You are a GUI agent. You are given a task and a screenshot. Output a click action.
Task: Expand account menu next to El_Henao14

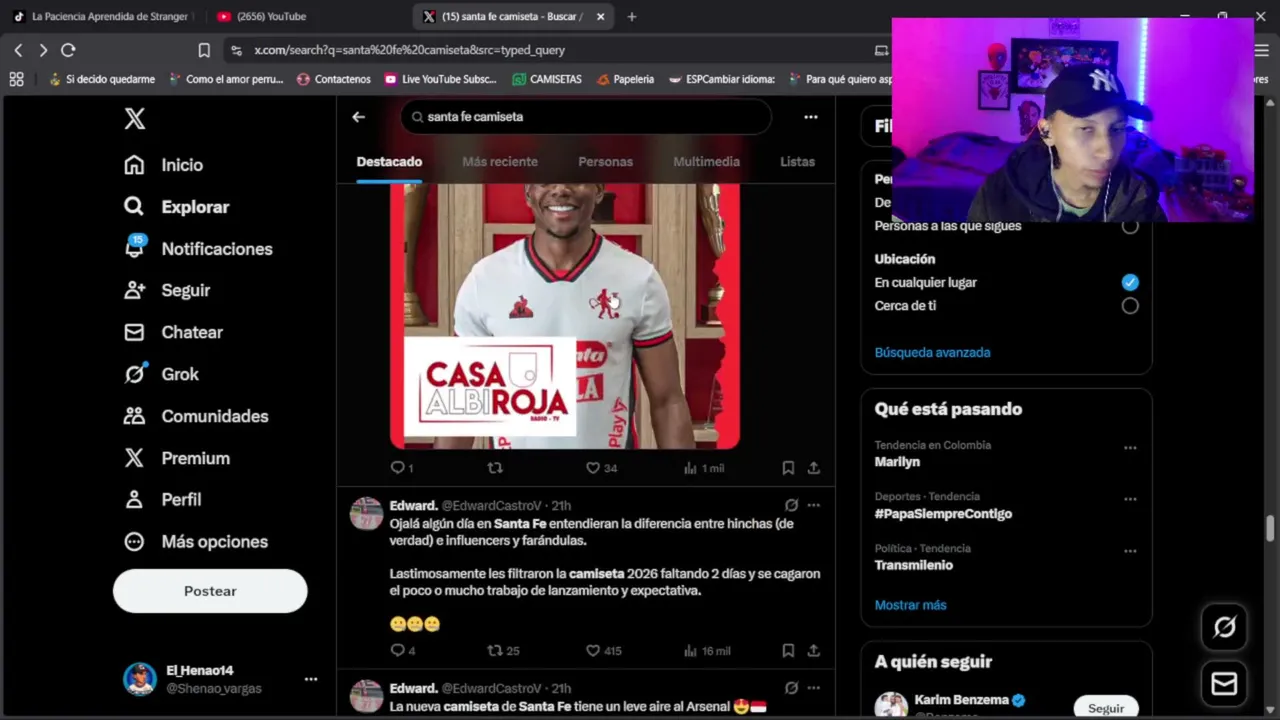(311, 679)
